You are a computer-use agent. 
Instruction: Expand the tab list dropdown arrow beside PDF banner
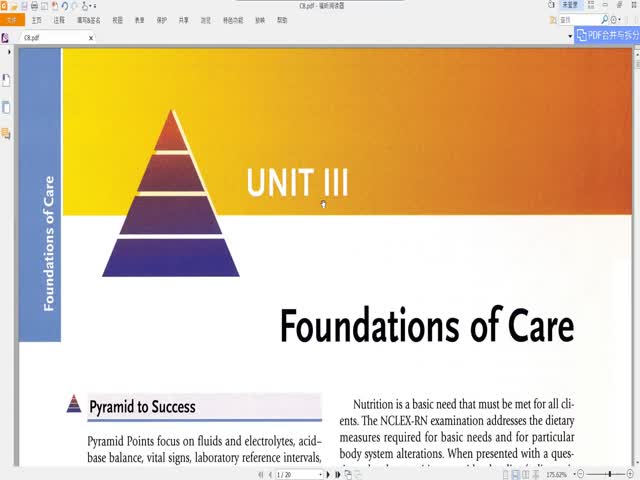[x=571, y=36]
